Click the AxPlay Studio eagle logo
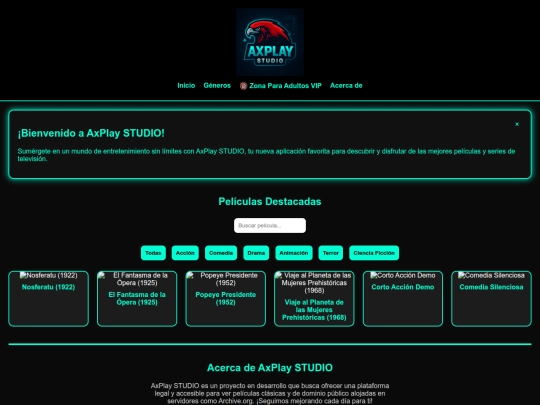The image size is (540, 405). pos(270,42)
